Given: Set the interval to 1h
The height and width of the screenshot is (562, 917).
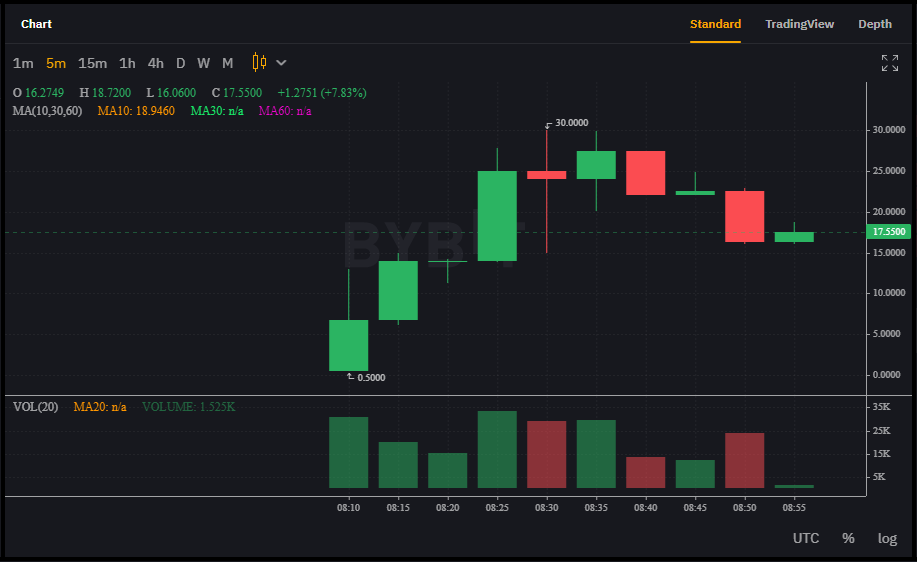Looking at the screenshot, I should [127, 63].
